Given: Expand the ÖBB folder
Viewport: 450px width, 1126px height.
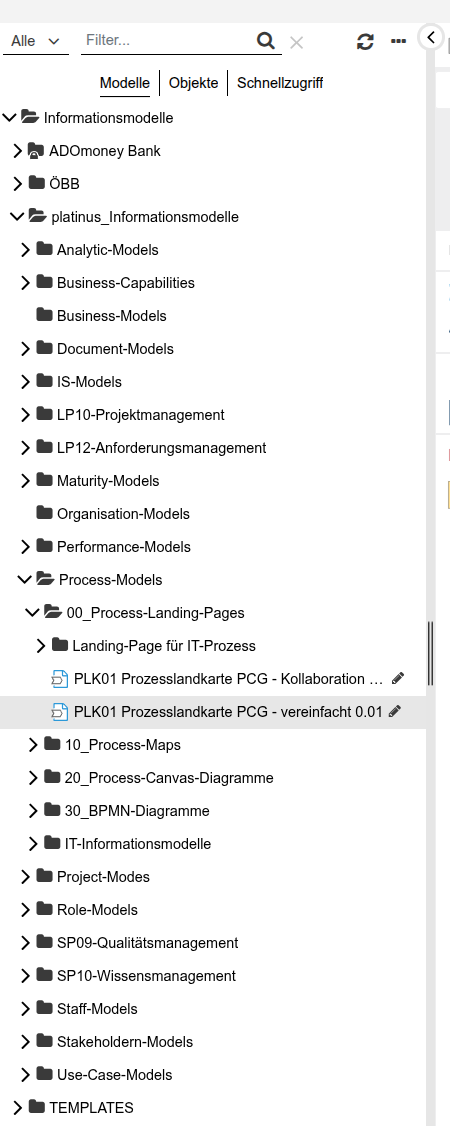Looking at the screenshot, I should tap(18, 184).
